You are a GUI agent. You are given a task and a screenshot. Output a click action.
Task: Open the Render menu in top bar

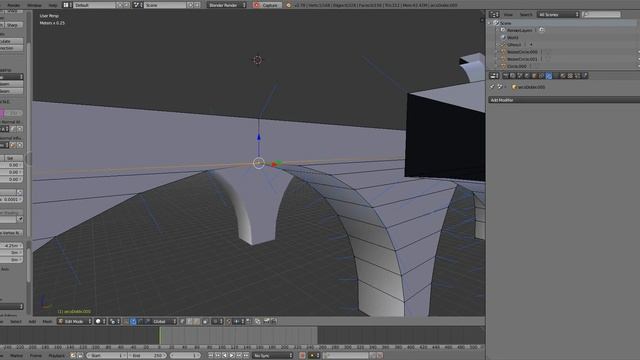(14, 5)
